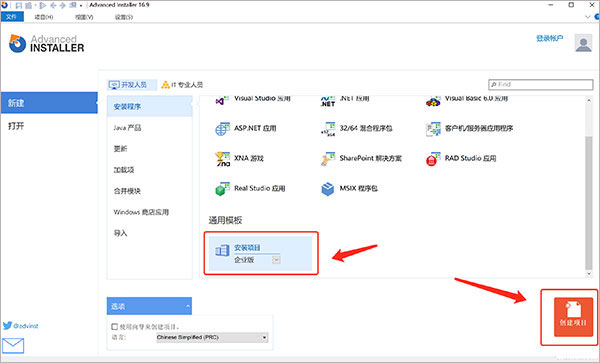The height and width of the screenshot is (363, 600).
Task: Open the Chinese Simplified (PRC) language dropdown
Action: point(212,337)
